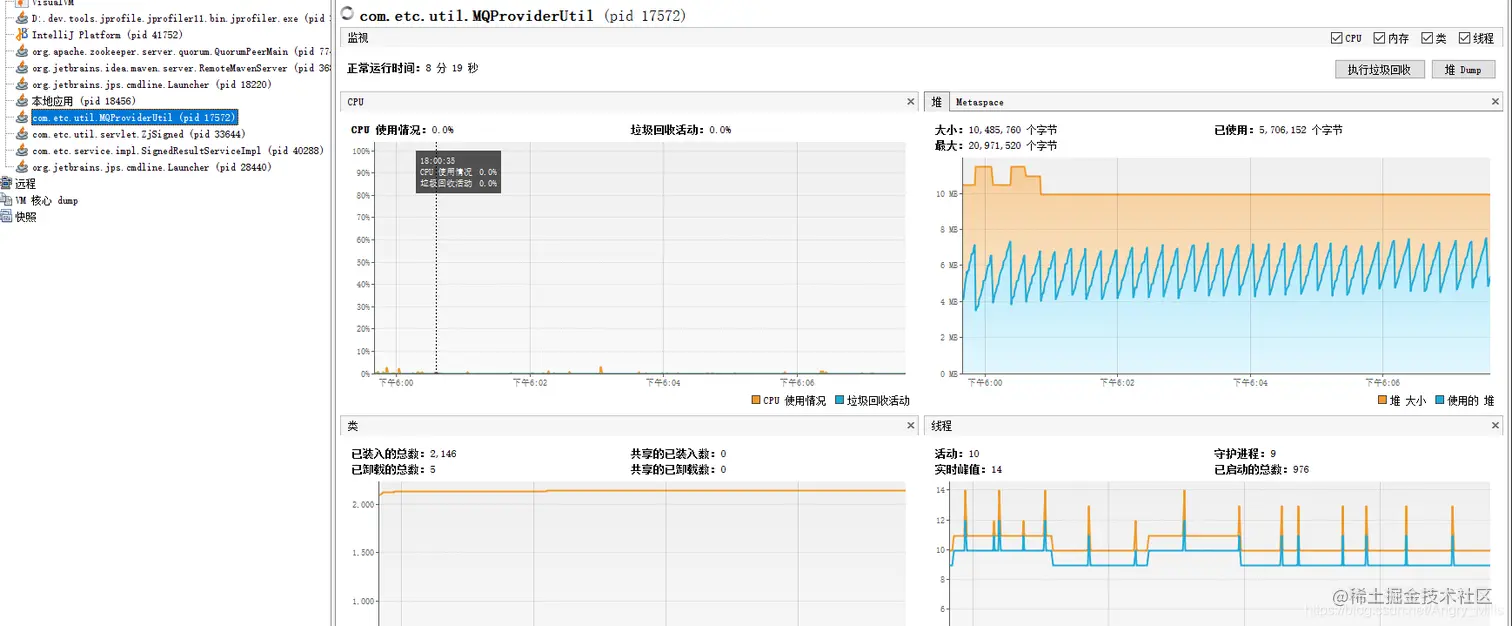Select the 远程 tree node
Image resolution: width=1512 pixels, height=626 pixels.
pos(25,184)
